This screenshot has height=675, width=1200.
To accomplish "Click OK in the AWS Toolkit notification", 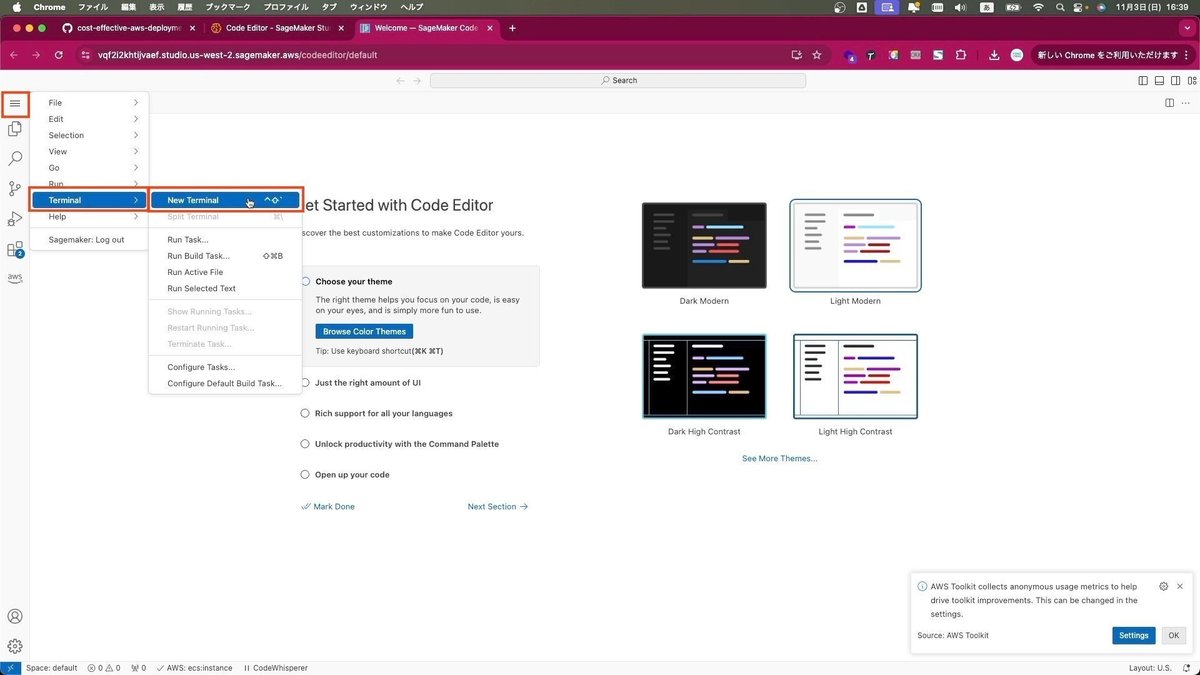I will click(x=1174, y=635).
